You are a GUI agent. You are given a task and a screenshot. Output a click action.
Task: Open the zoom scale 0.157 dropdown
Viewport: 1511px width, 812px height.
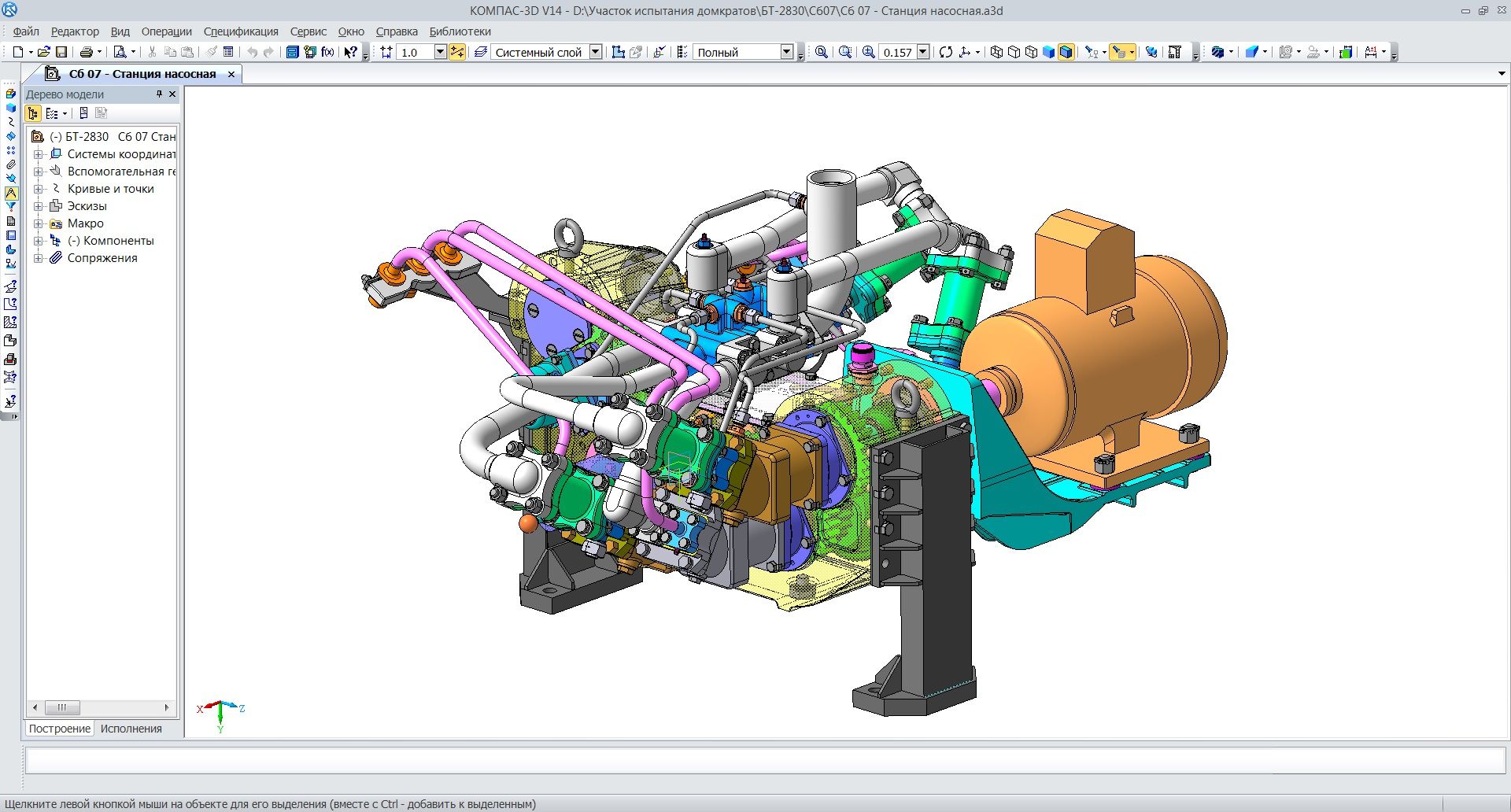(x=923, y=52)
